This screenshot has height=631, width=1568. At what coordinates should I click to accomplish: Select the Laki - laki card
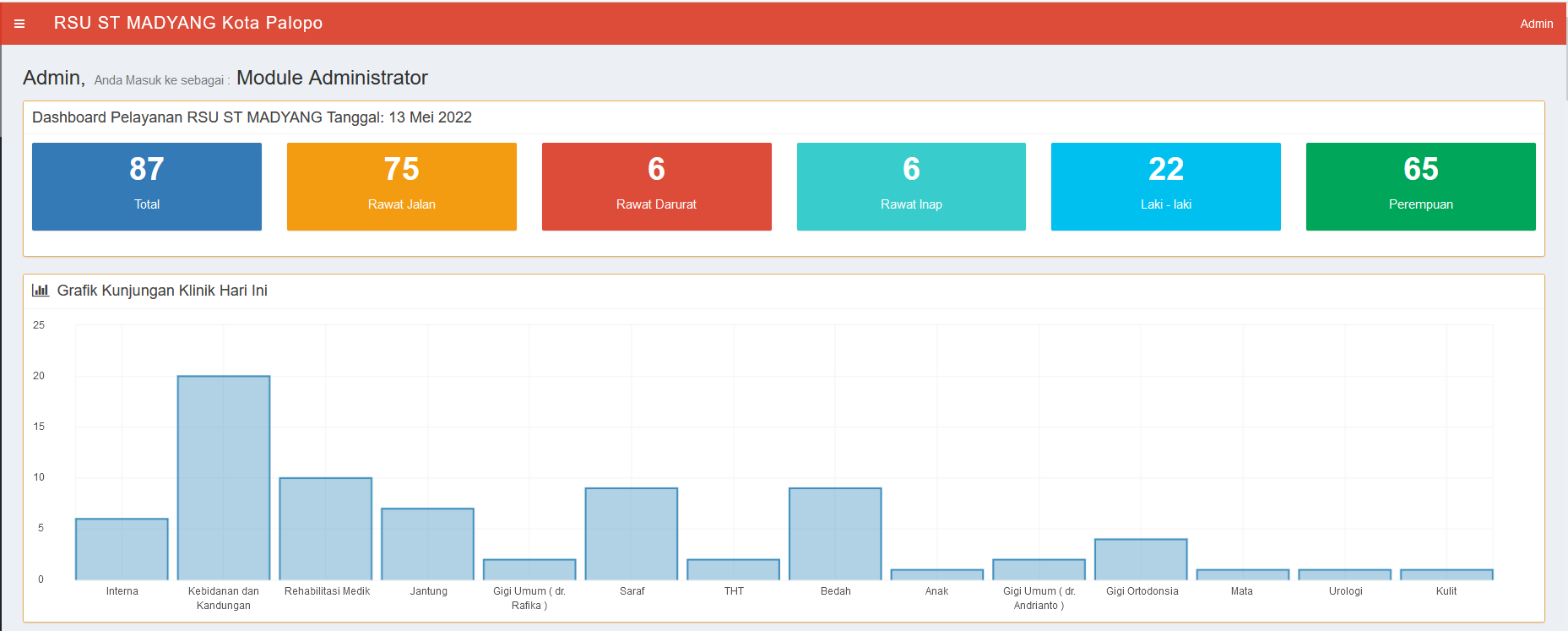click(1165, 187)
